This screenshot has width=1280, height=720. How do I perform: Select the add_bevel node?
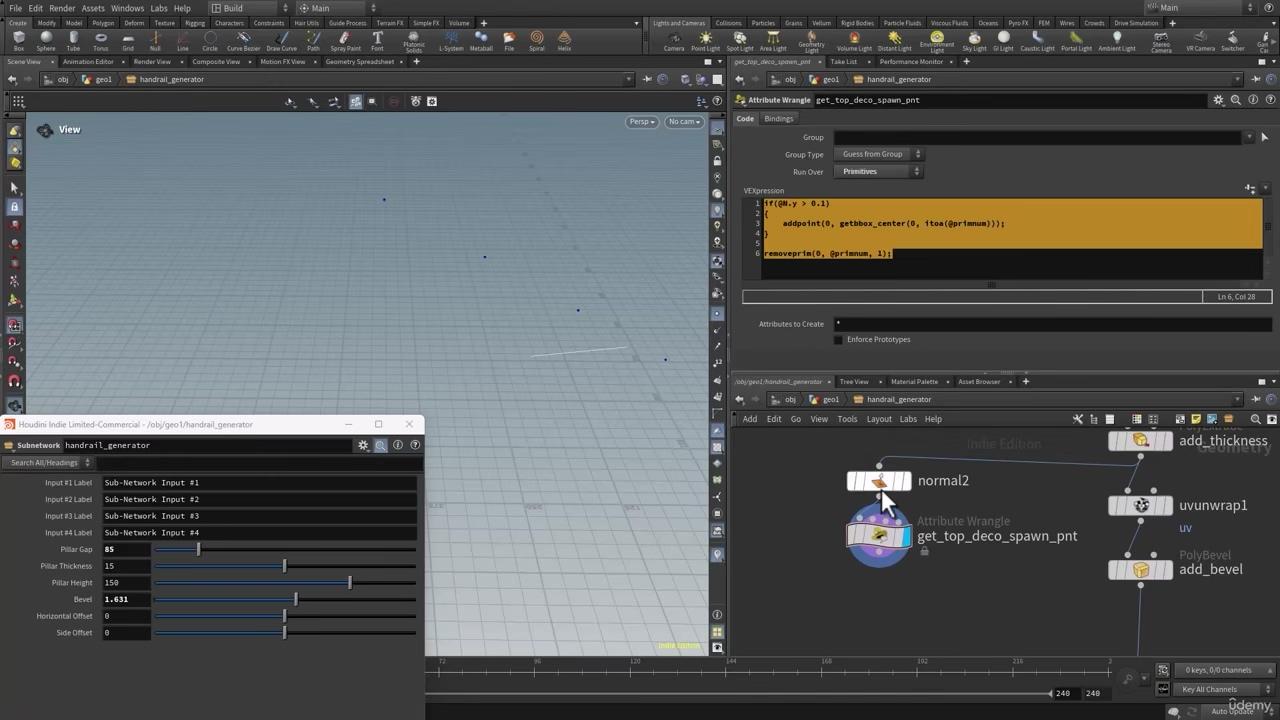point(1141,570)
